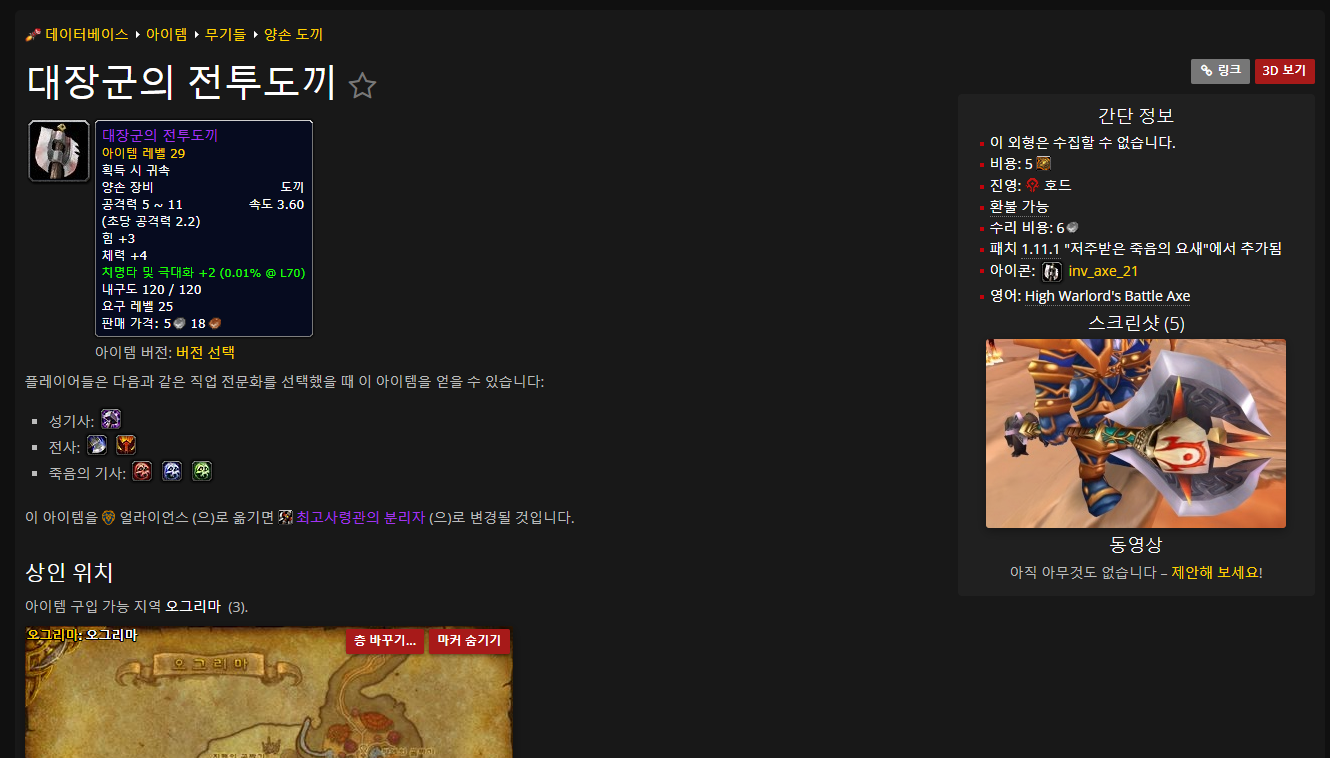1330x758 pixels.
Task: Open the 아이템 breadcrumb
Action: click(x=166, y=34)
